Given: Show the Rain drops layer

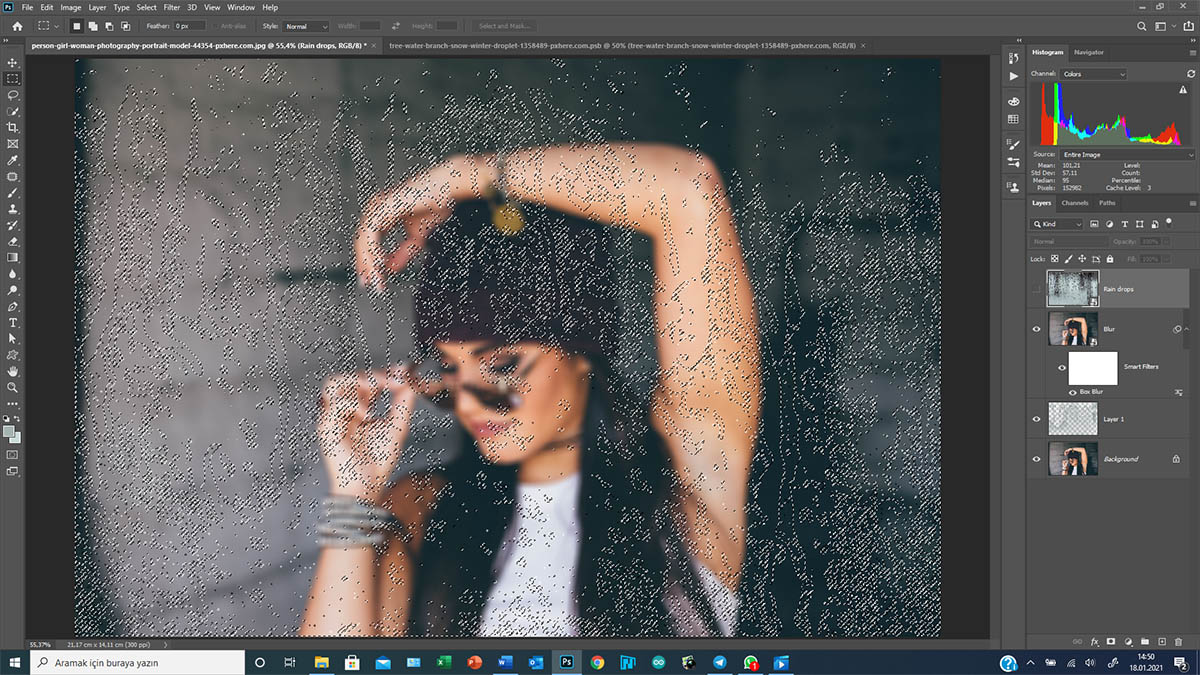Looking at the screenshot, I should coord(1036,289).
